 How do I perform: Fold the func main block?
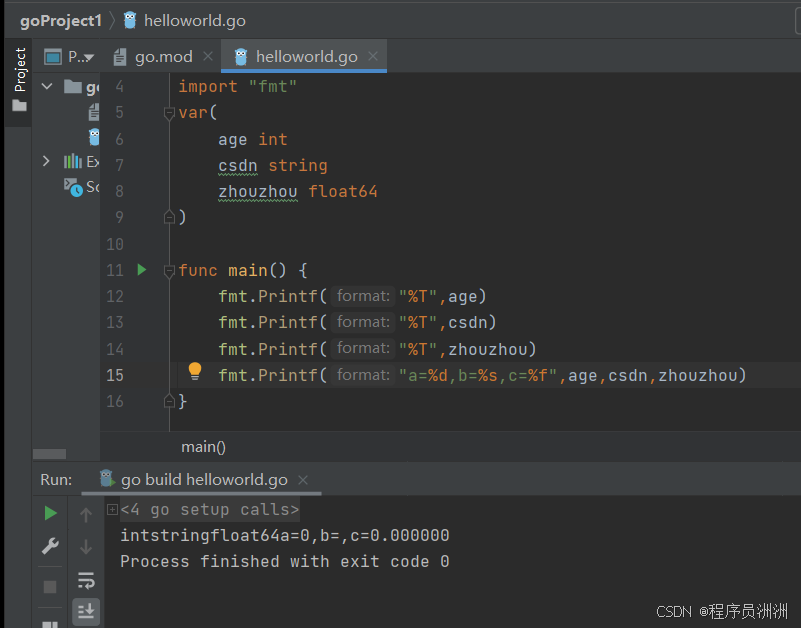169,270
